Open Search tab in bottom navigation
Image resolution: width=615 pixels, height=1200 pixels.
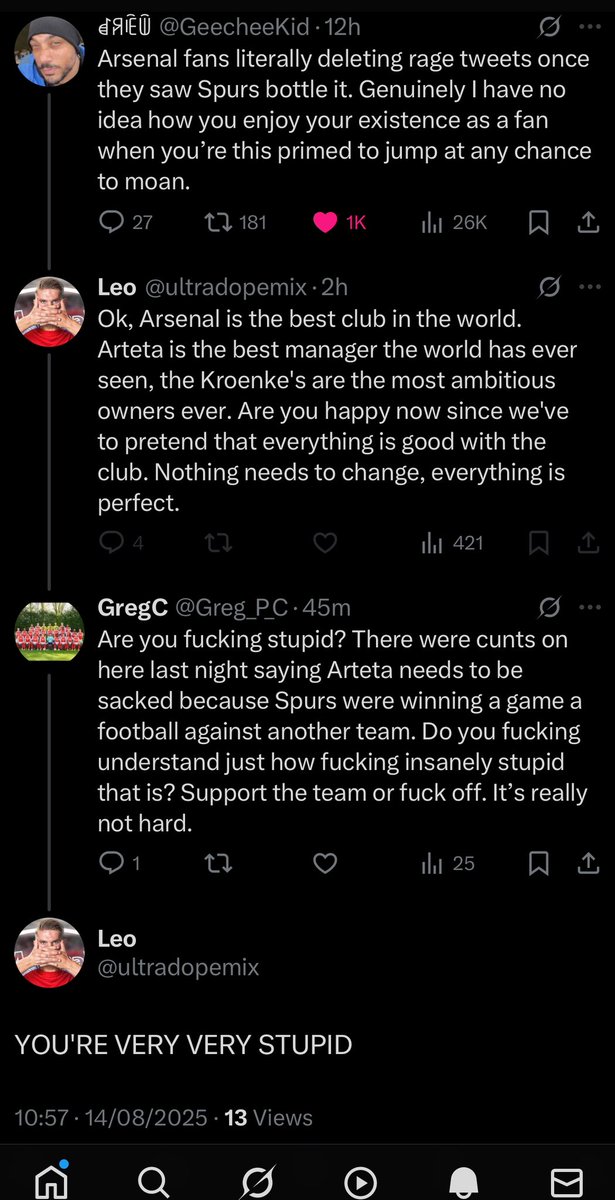153,1180
